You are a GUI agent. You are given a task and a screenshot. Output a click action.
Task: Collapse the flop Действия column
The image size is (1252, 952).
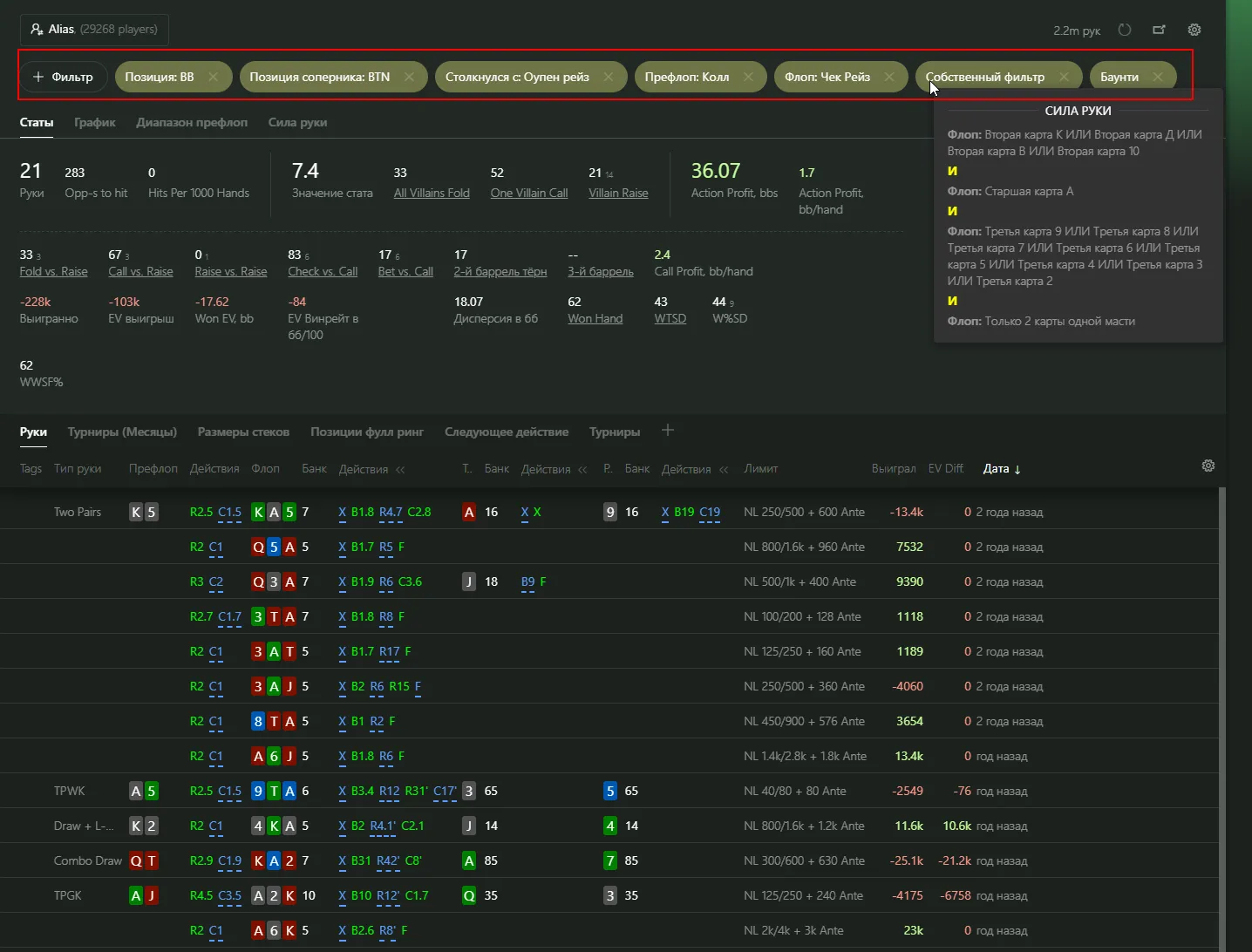400,469
